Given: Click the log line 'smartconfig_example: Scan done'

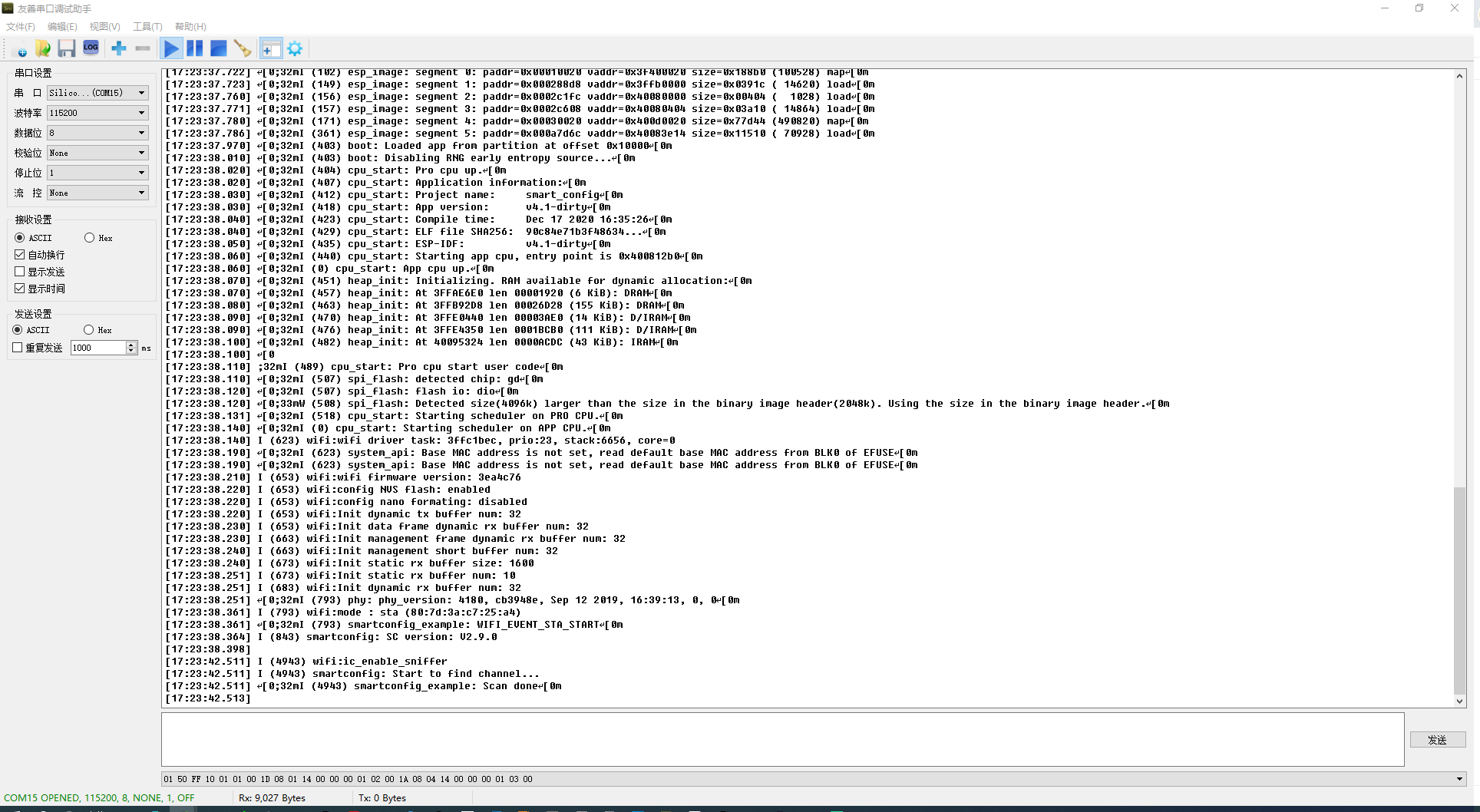Looking at the screenshot, I should 364,686.
